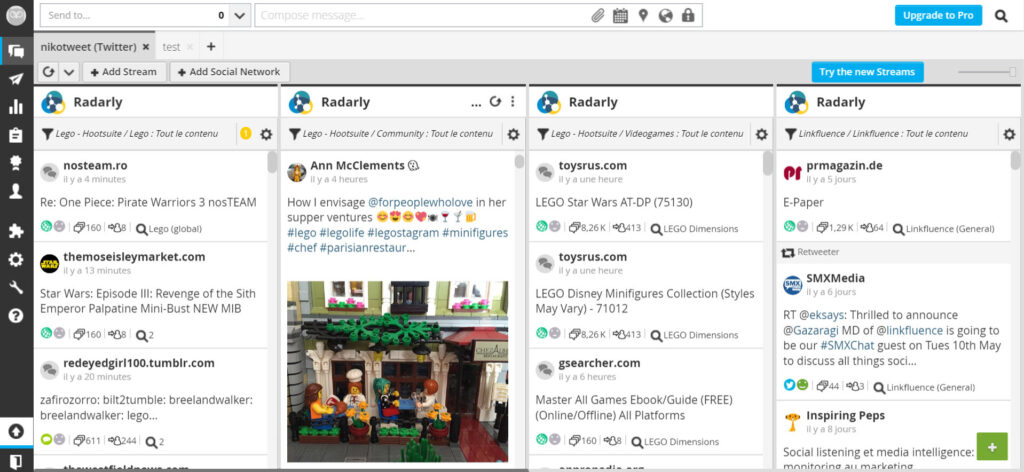Open settings gear of Lego stream
The width and height of the screenshot is (1024, 472).
click(x=266, y=134)
